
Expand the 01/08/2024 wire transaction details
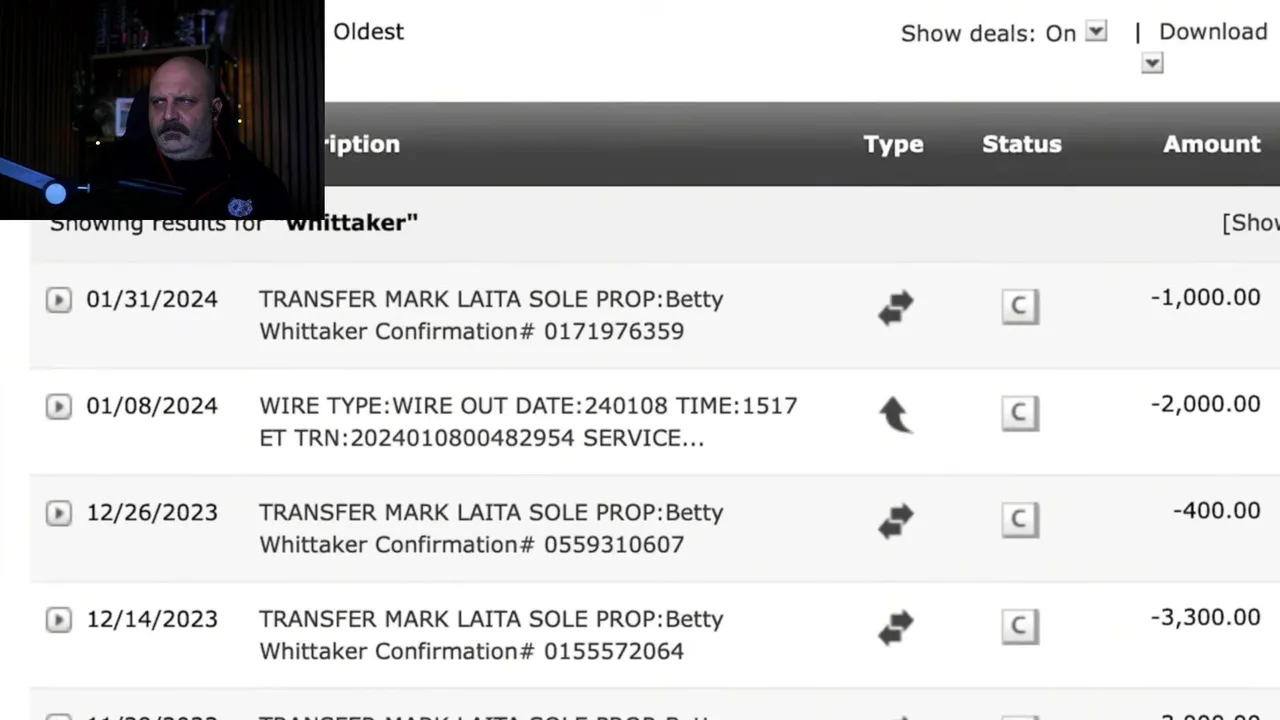(x=58, y=406)
